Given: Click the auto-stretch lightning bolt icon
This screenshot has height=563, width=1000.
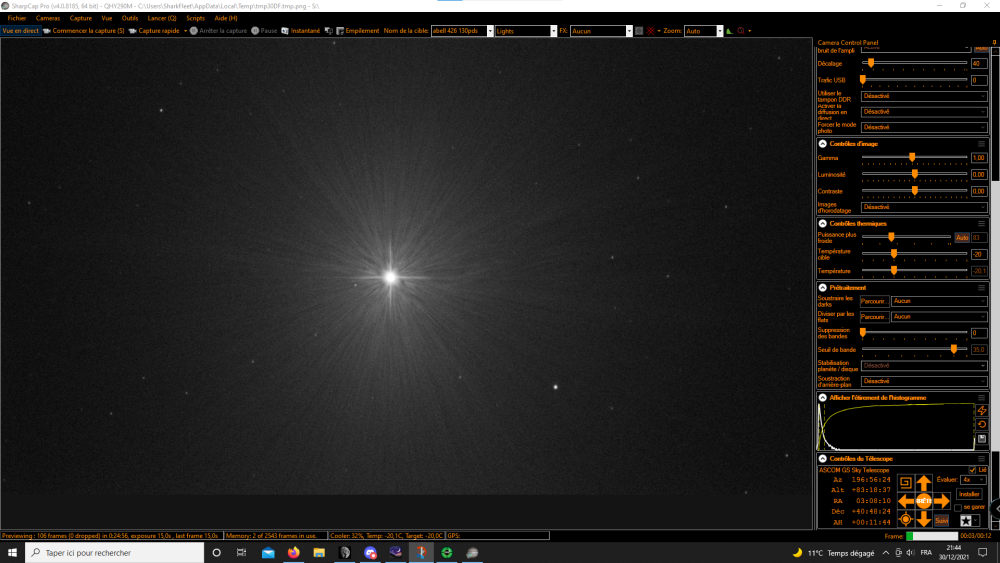Looking at the screenshot, I should 982,411.
